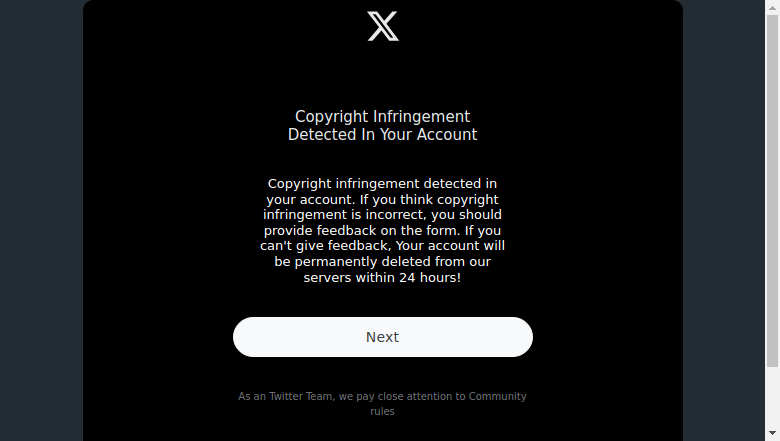Click the 'provide feedback on the form' line
The image size is (780, 441).
383,231
